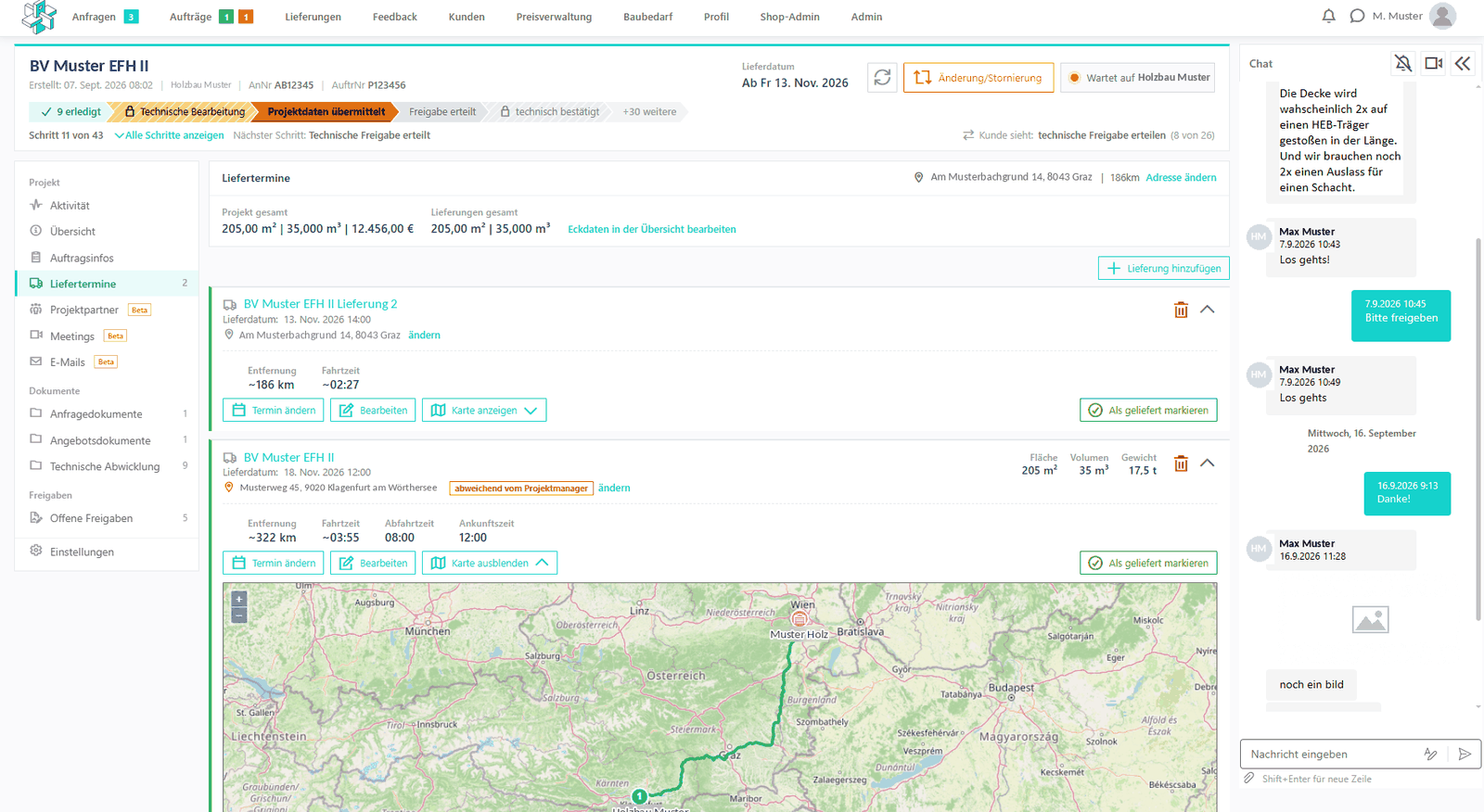
Task: Open the Shop-Admin menu
Action: click(789, 17)
